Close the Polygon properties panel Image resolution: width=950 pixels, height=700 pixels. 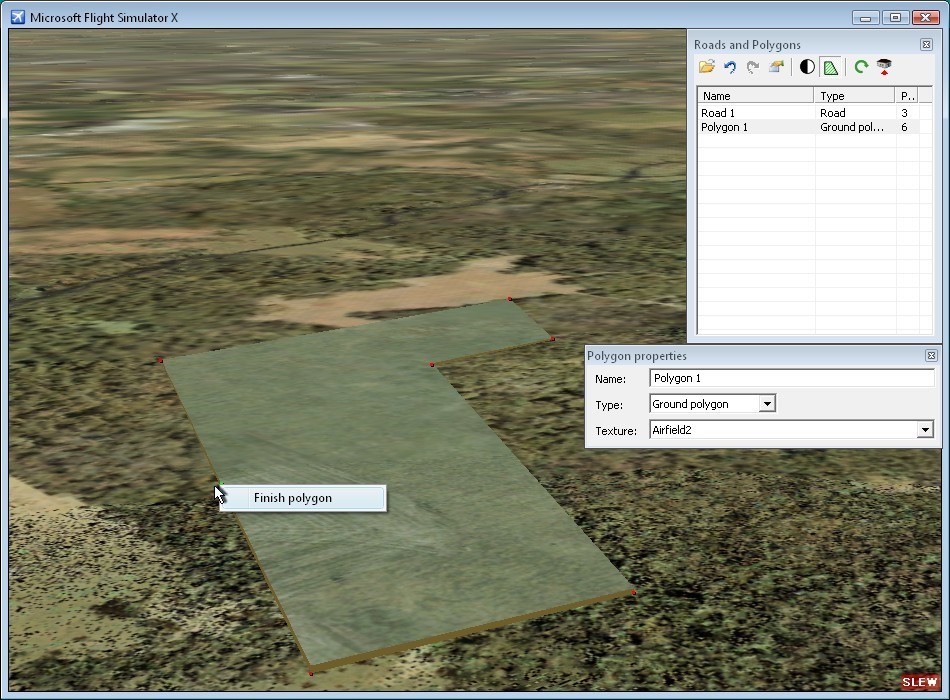click(x=931, y=356)
